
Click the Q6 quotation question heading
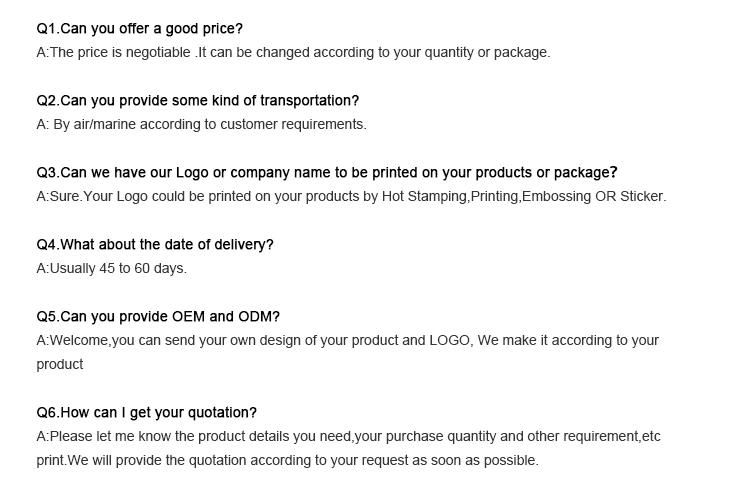(146, 413)
